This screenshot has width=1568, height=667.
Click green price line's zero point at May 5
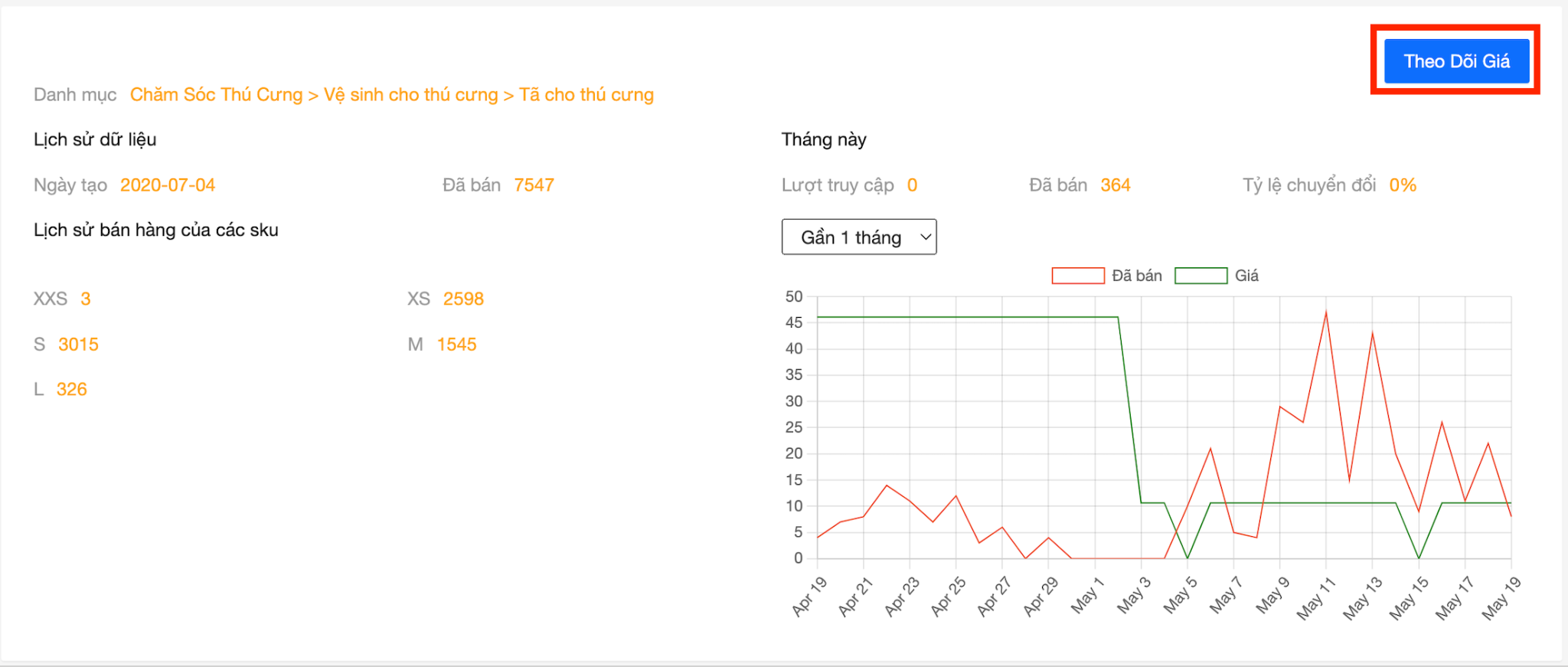[x=1187, y=557]
